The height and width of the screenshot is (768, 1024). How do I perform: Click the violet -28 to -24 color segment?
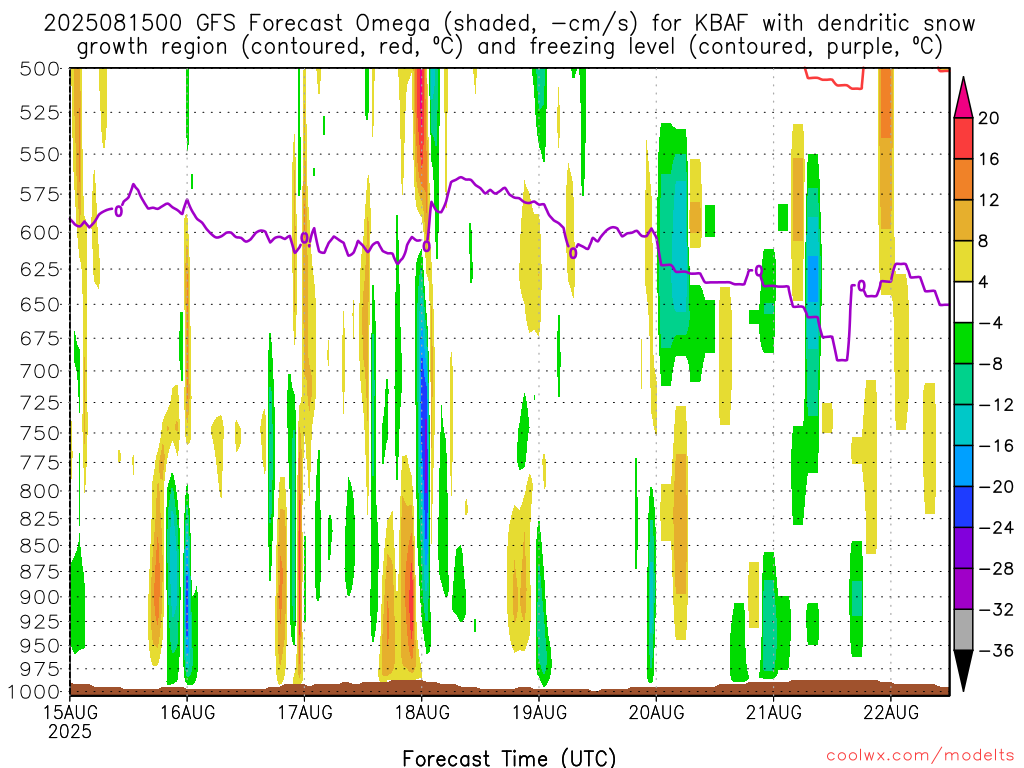click(x=963, y=548)
